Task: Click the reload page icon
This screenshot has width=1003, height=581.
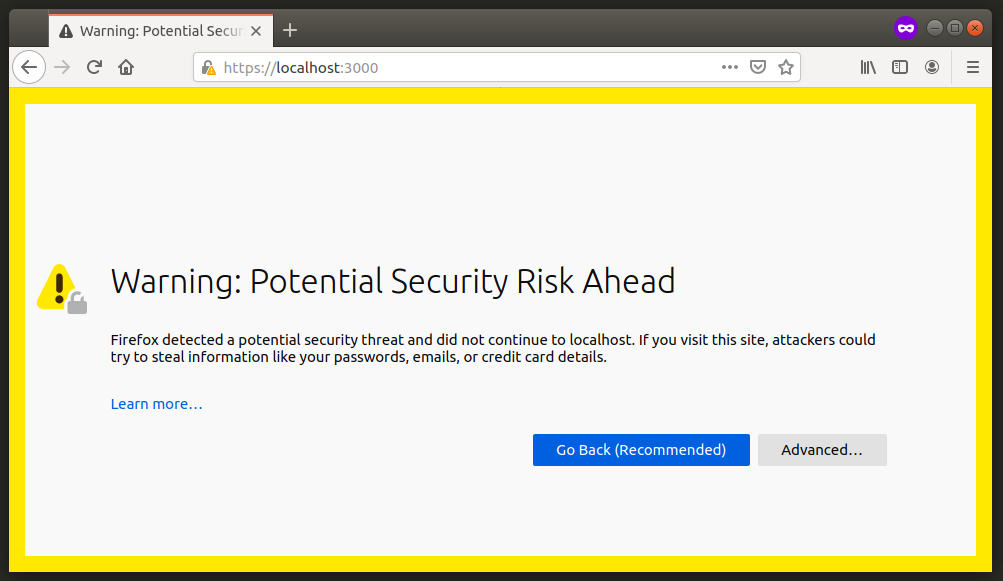Action: 93,67
